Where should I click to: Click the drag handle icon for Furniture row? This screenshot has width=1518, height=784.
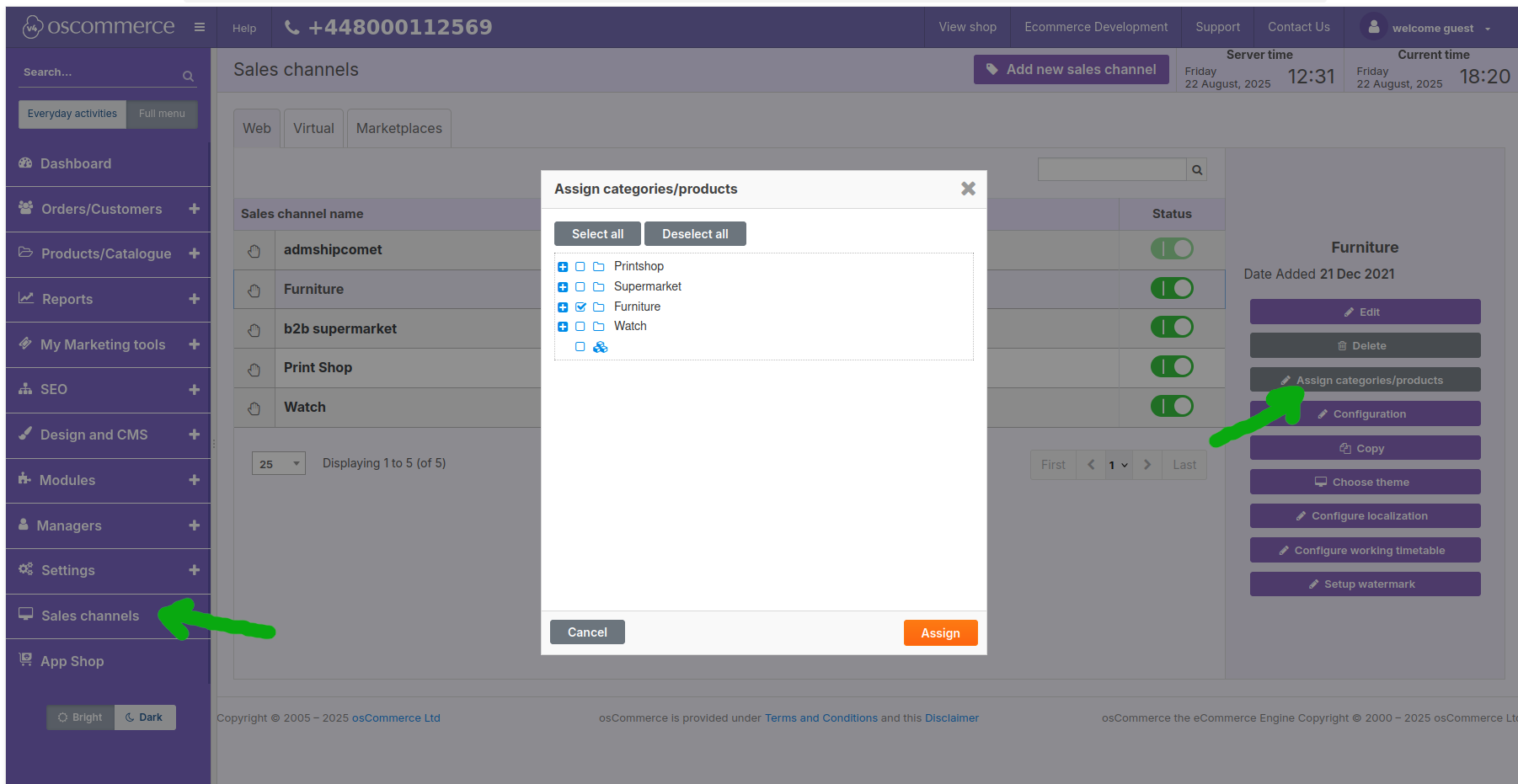[254, 291]
